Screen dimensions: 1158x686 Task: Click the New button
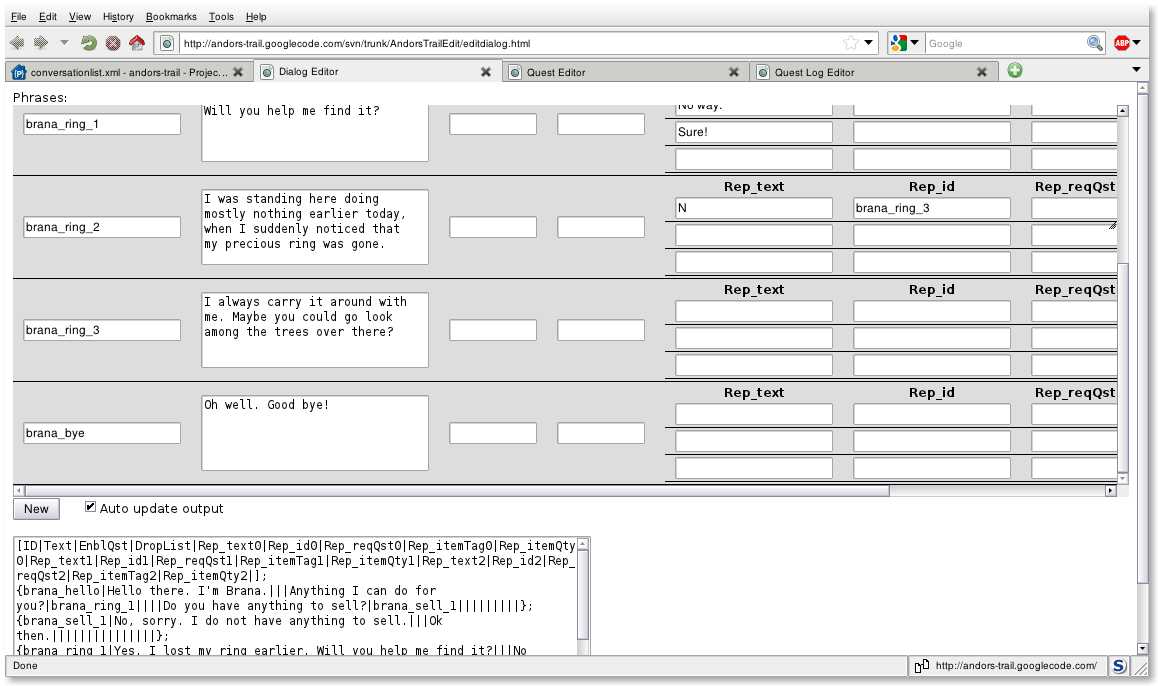coord(36,509)
